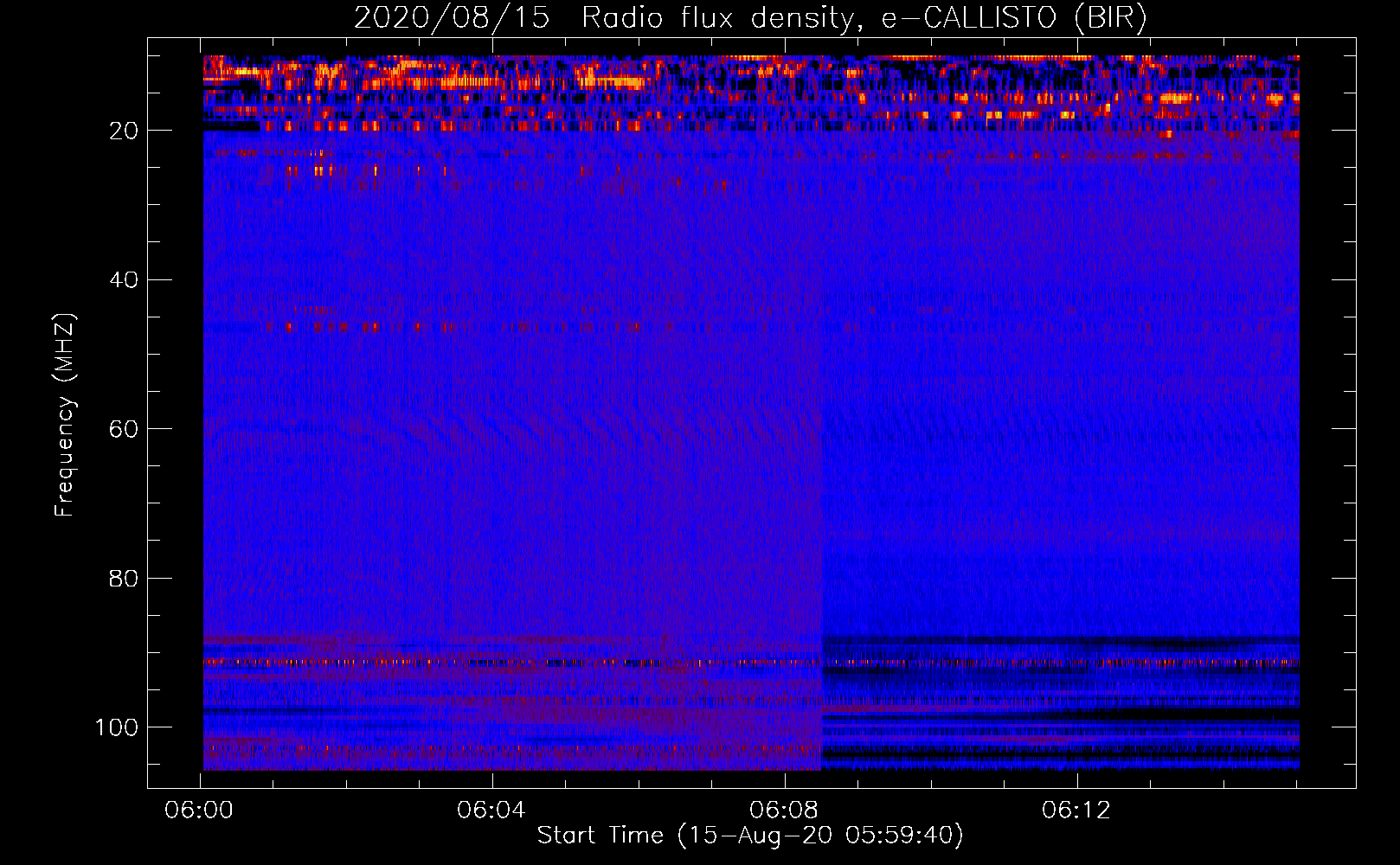1400x865 pixels.
Task: Click the '20' frequency tick label
Action: (x=124, y=131)
